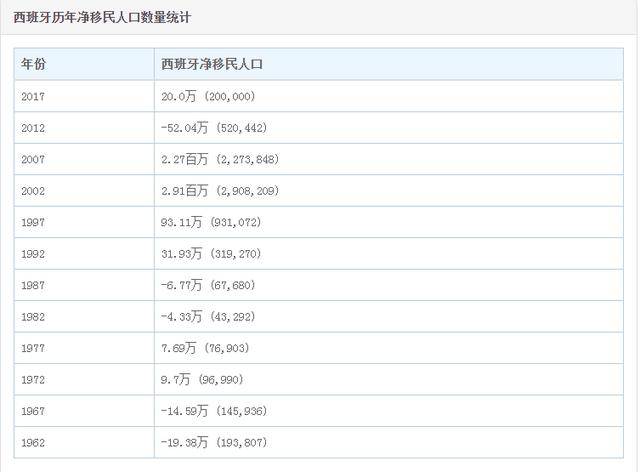Select the value 2.91百万 (2,908,209)

coord(220,191)
